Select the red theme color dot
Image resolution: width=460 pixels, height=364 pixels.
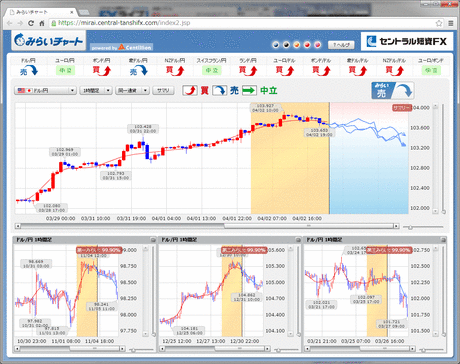307,45
